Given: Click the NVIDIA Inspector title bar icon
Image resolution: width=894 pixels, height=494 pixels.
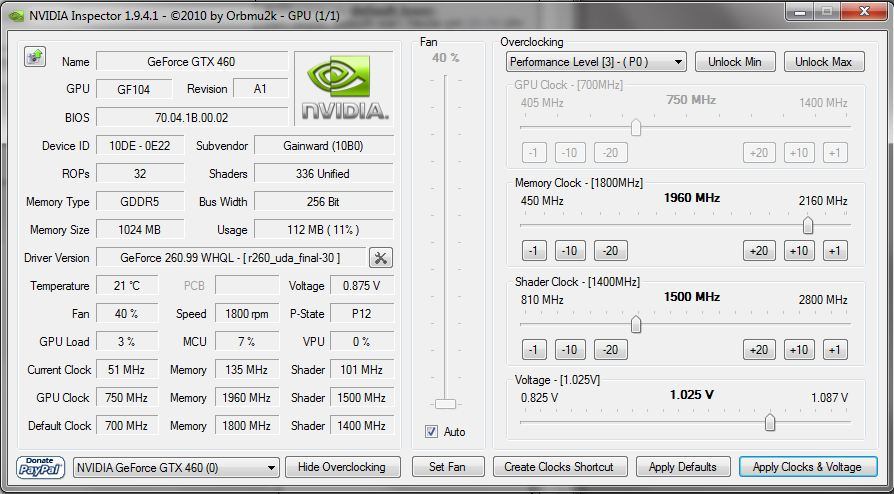Looking at the screenshot, I should tap(17, 15).
